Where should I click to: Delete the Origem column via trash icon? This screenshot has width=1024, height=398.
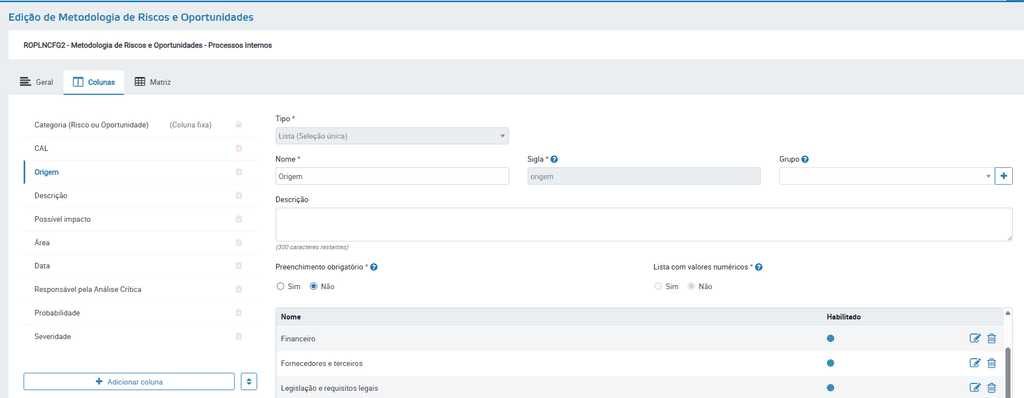(x=238, y=172)
